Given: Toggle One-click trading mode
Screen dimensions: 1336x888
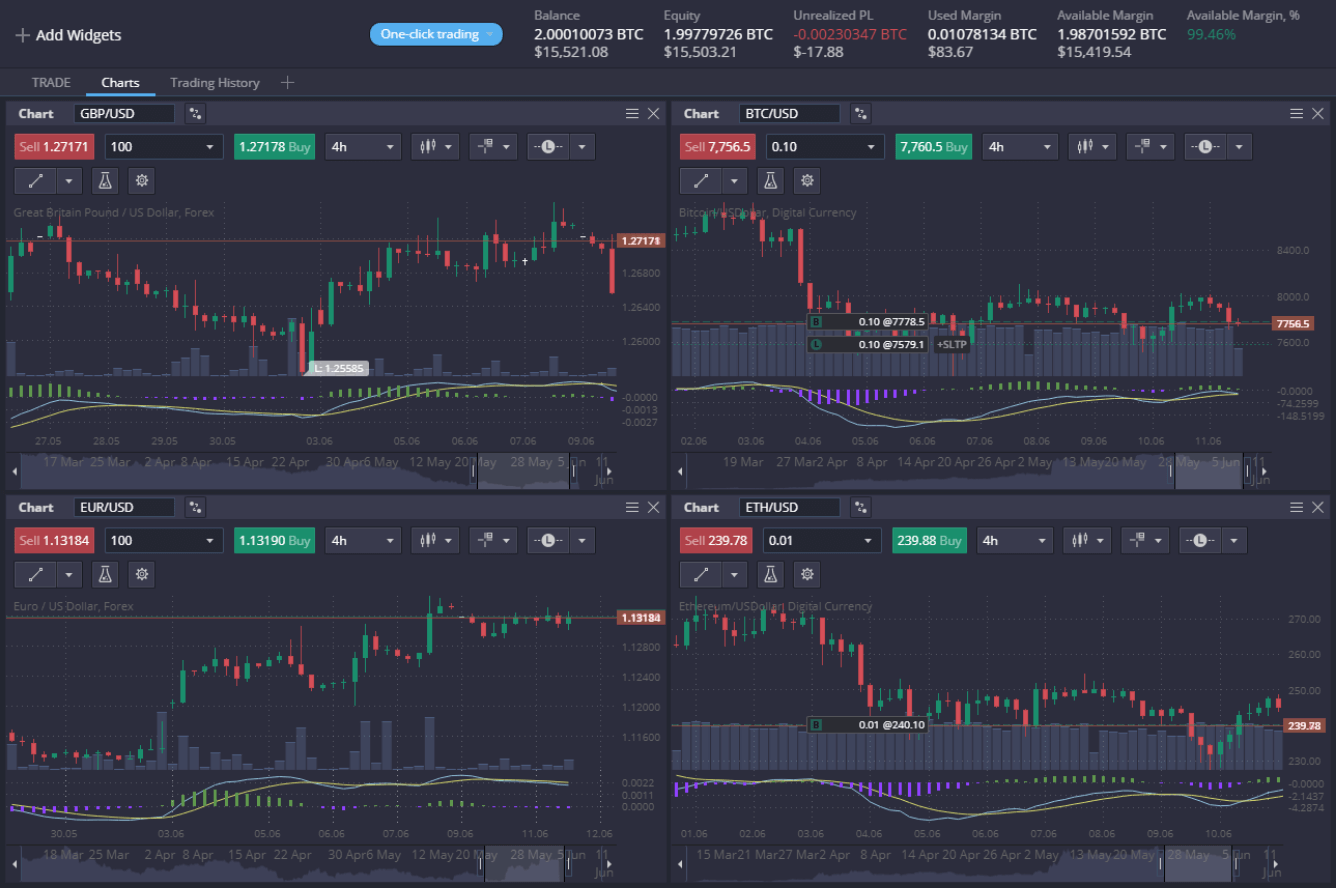Looking at the screenshot, I should coord(436,34).
